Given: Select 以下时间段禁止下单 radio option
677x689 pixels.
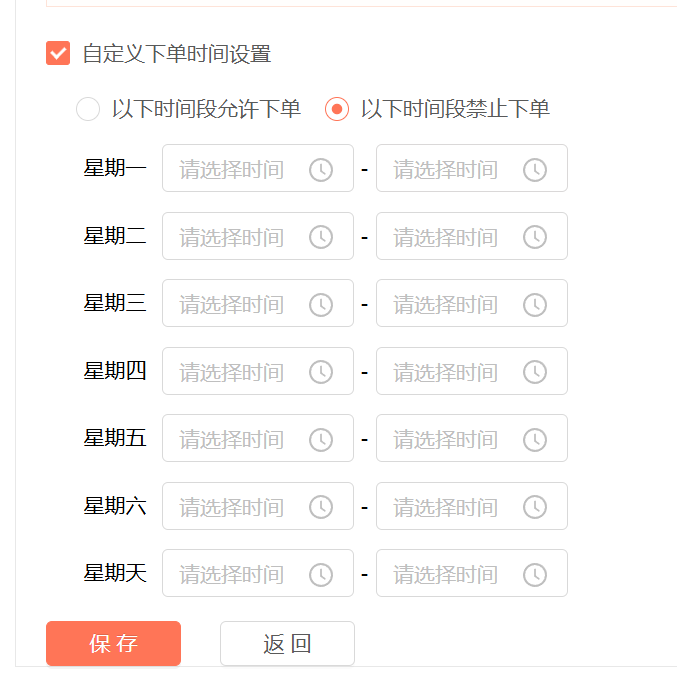Looking at the screenshot, I should [x=337, y=109].
